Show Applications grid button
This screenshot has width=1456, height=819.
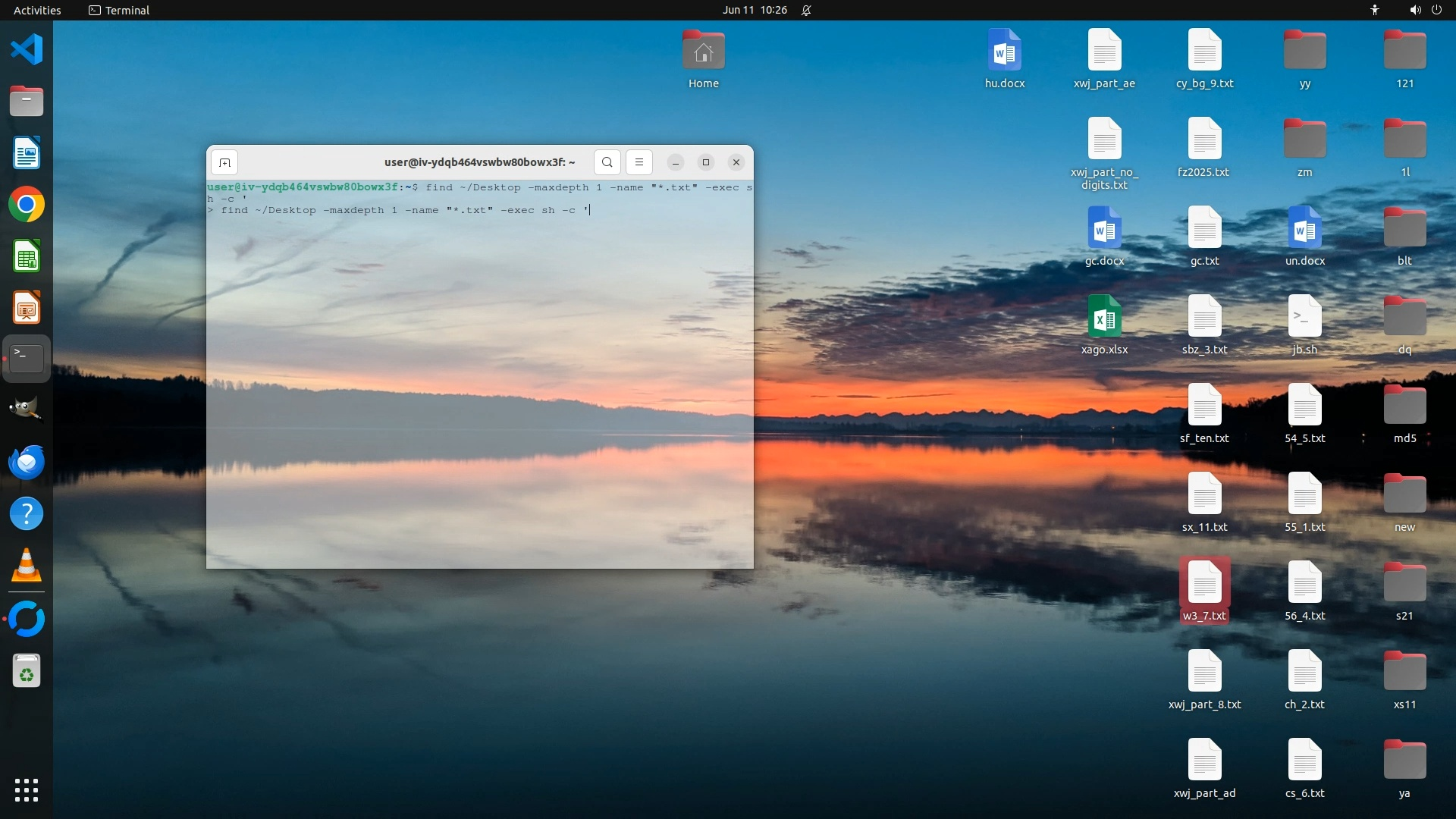tap(27, 789)
